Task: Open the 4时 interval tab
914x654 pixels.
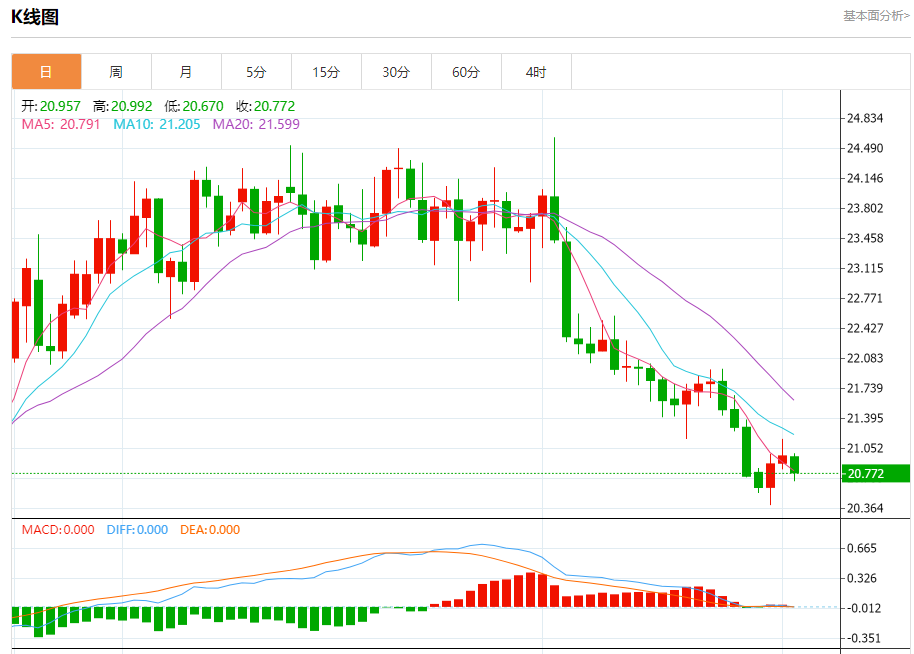Action: coord(536,72)
